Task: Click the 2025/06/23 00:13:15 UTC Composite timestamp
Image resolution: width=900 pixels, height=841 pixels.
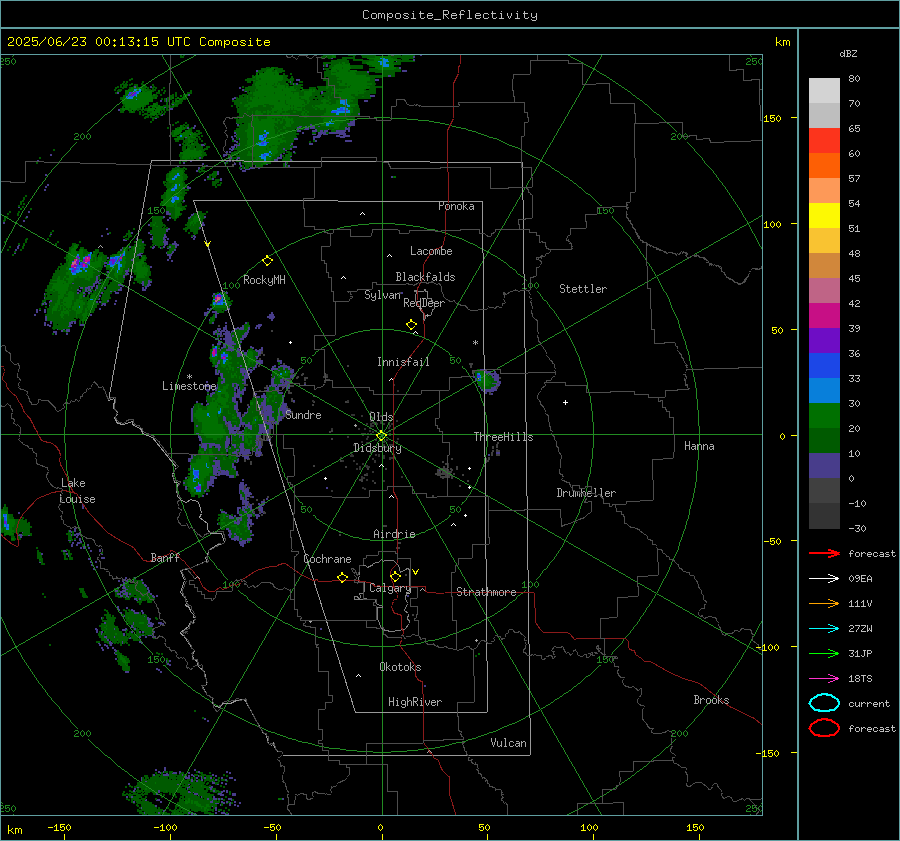Action: (138, 42)
